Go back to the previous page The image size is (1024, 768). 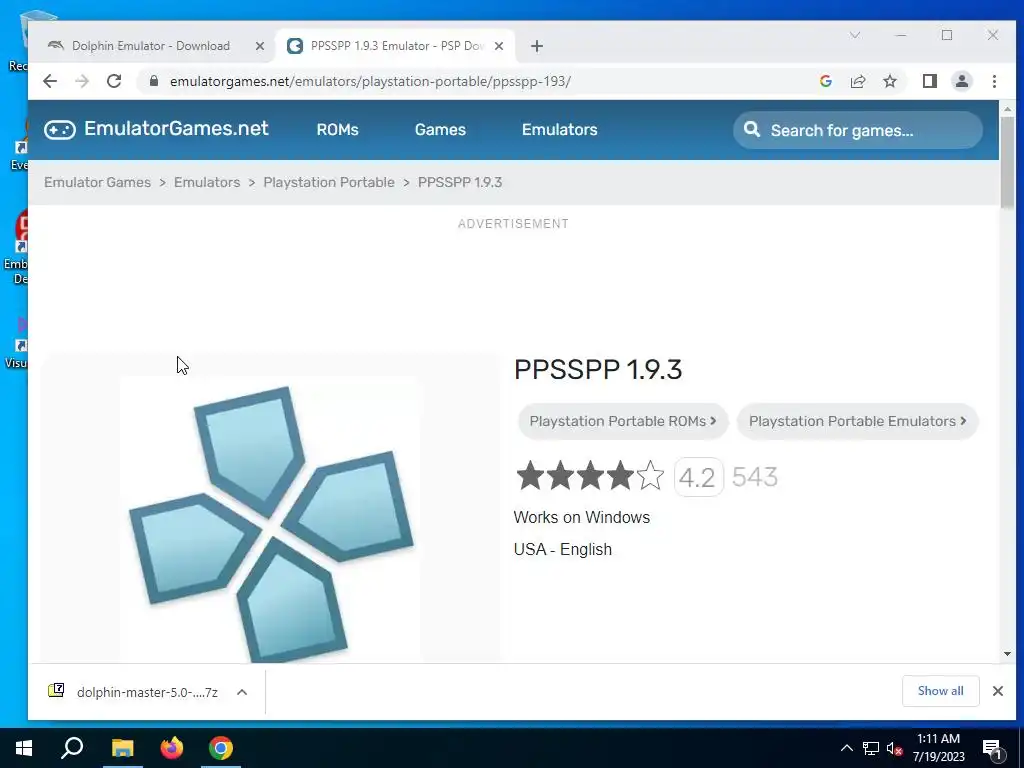[50, 81]
